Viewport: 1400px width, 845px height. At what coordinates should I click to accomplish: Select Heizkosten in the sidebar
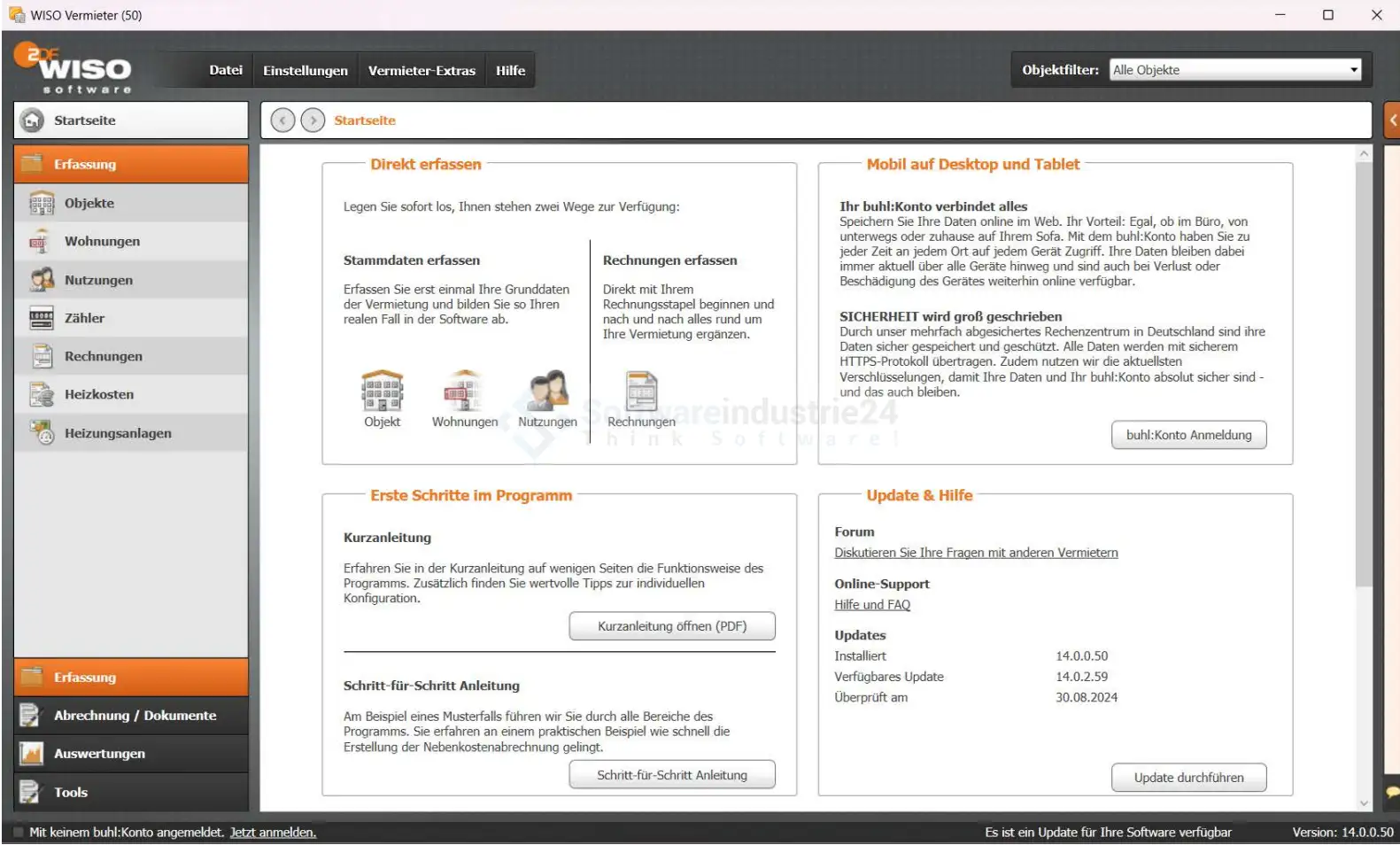tap(98, 395)
